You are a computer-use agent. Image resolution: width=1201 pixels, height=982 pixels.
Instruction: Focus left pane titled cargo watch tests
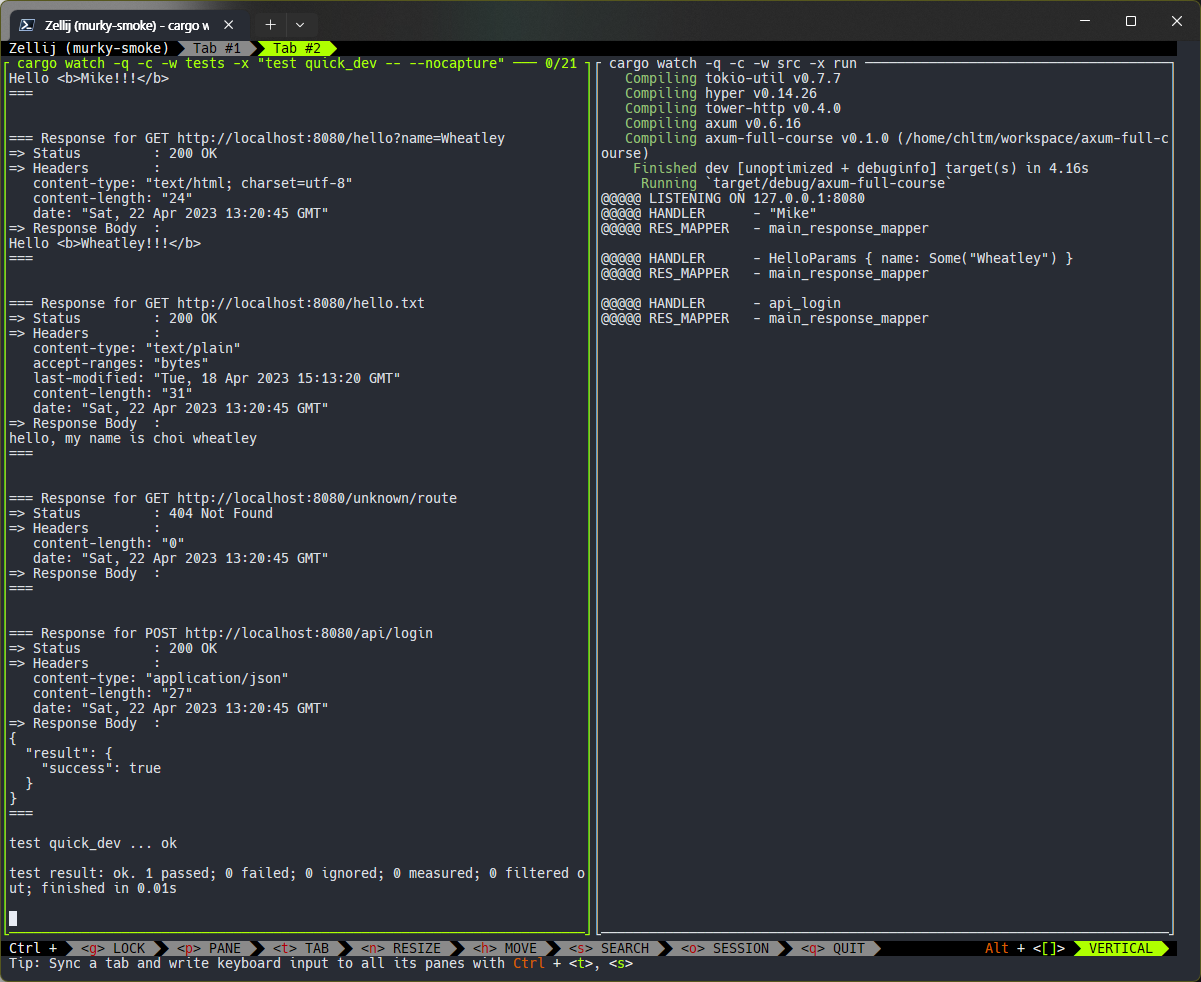click(261, 63)
